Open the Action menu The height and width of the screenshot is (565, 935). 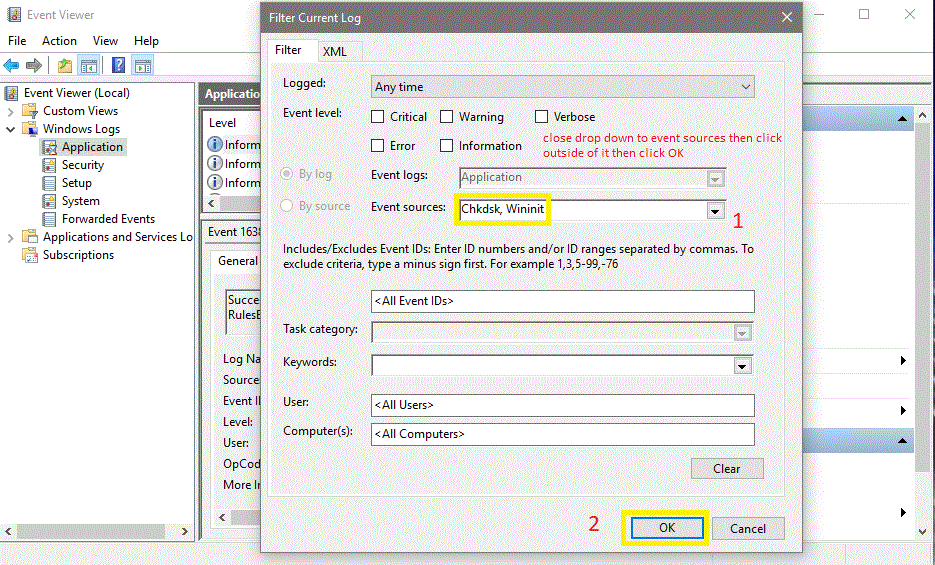(59, 41)
